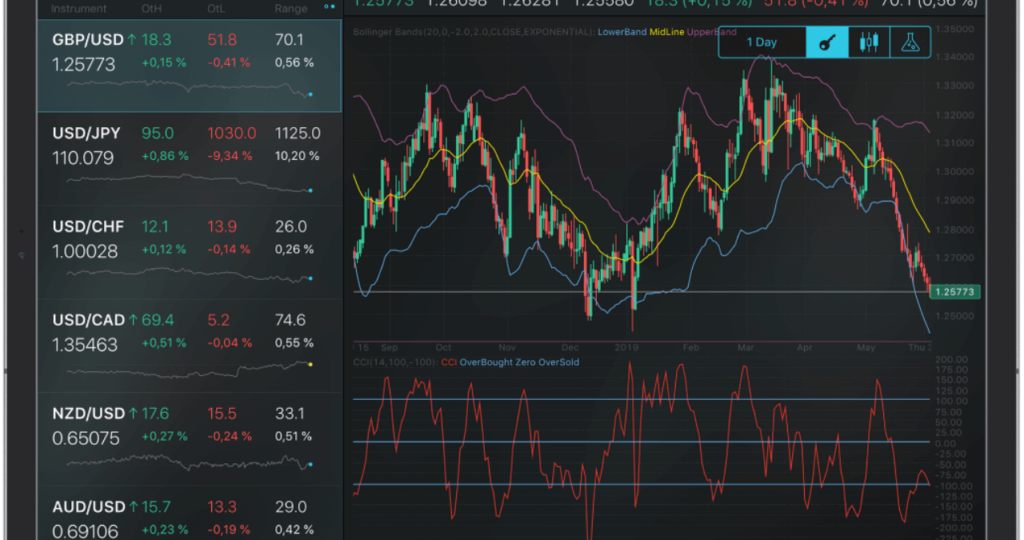Viewport: 1024px width, 540px height.
Task: Click GBP/USD OtL value 51.8
Action: (x=222, y=40)
